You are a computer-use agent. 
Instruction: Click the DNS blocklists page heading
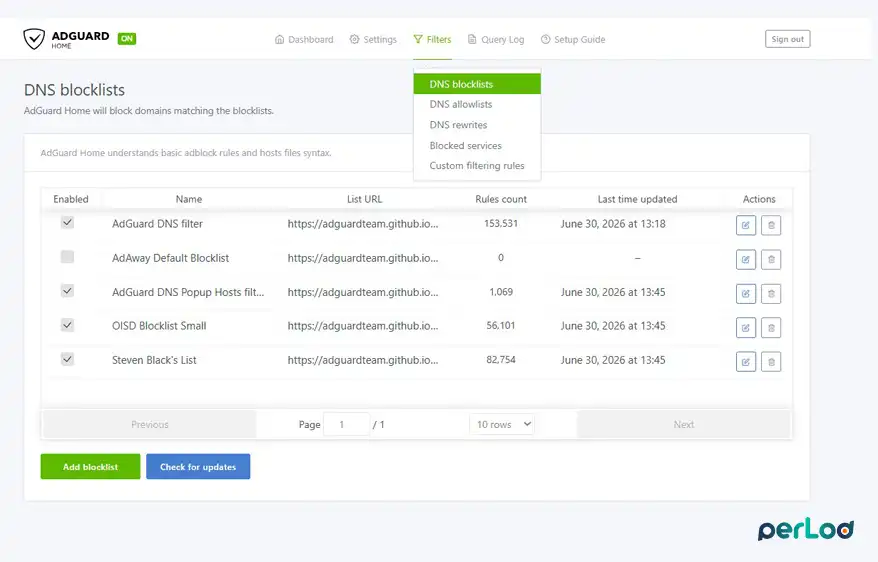coord(74,90)
